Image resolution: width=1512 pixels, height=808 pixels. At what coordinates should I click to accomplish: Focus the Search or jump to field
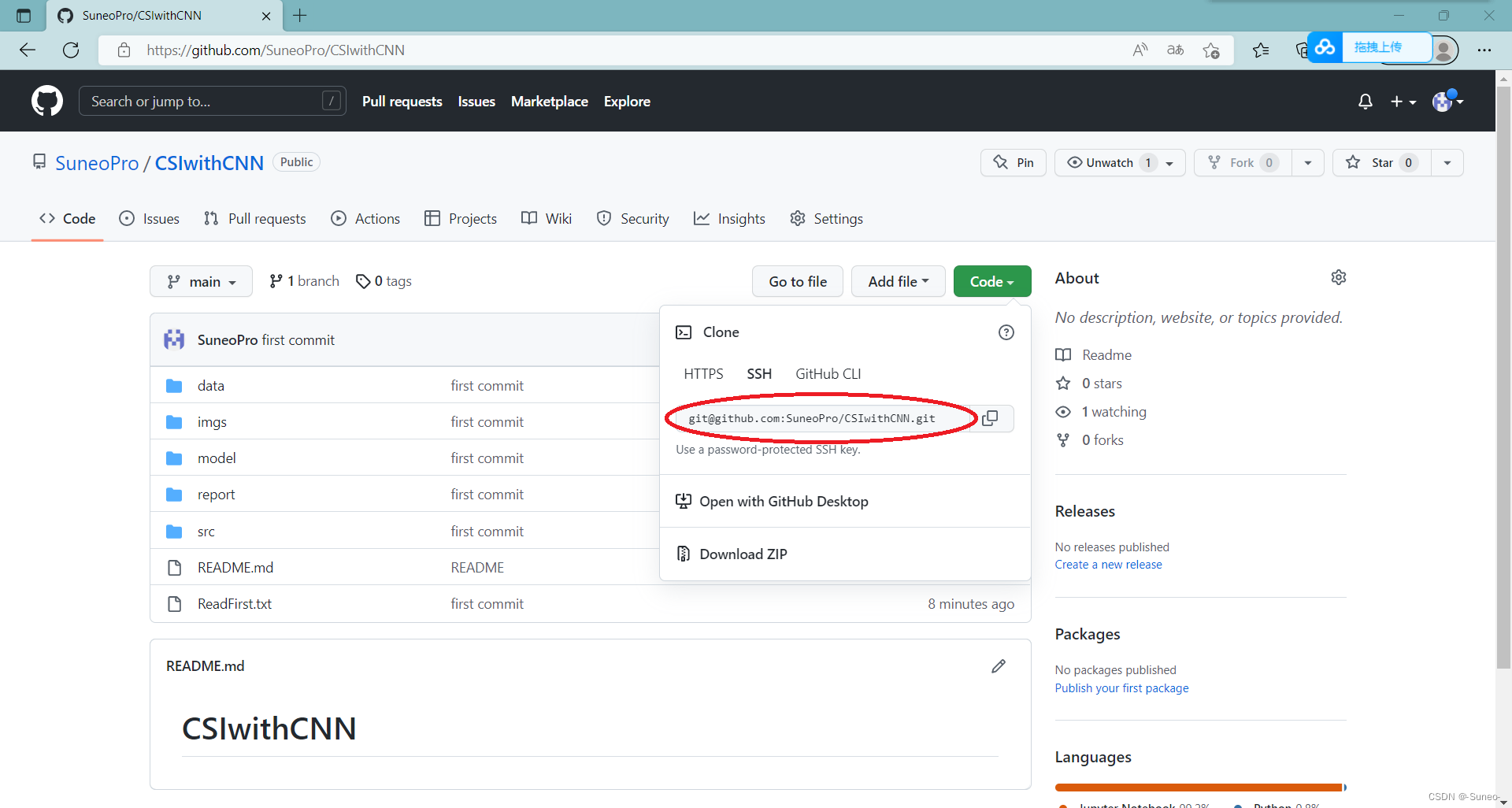click(213, 101)
